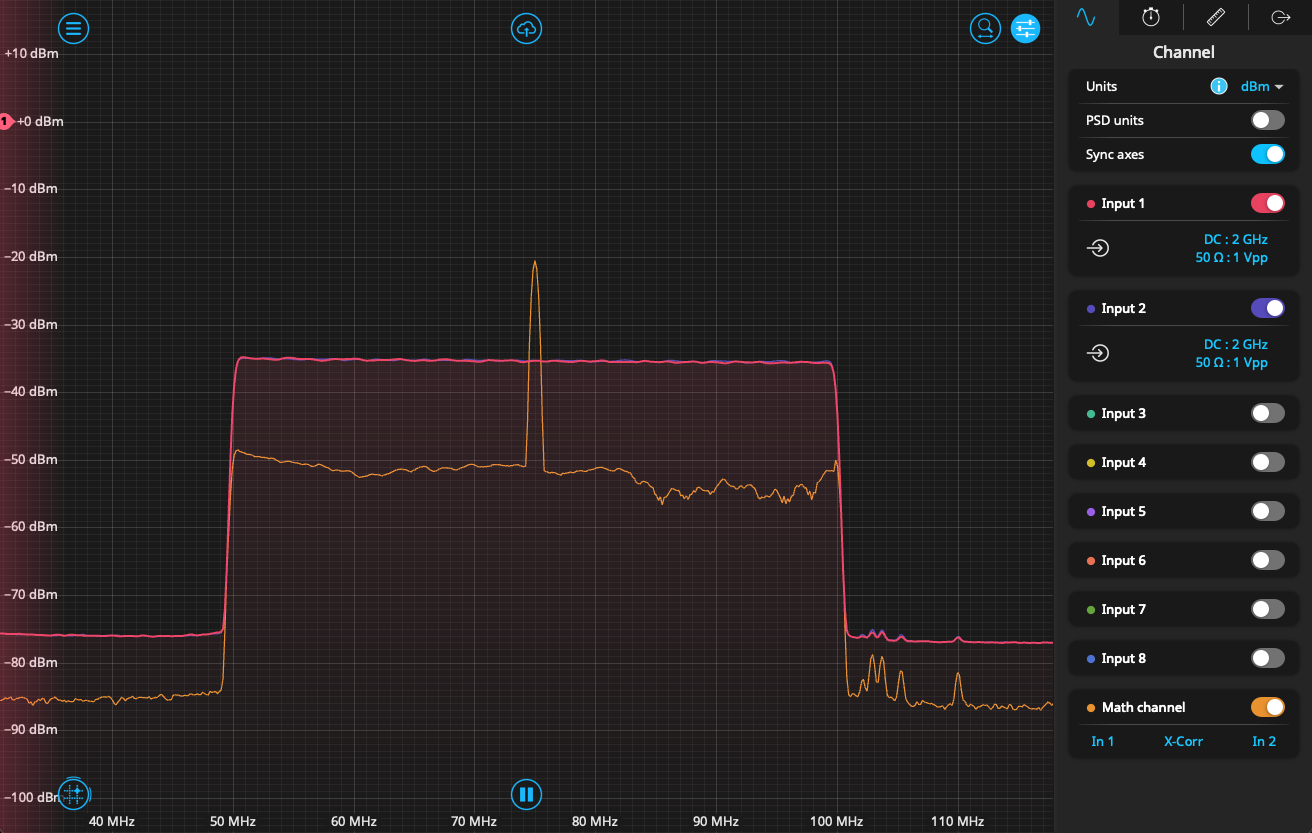Open the dBm units dropdown

coord(1261,86)
